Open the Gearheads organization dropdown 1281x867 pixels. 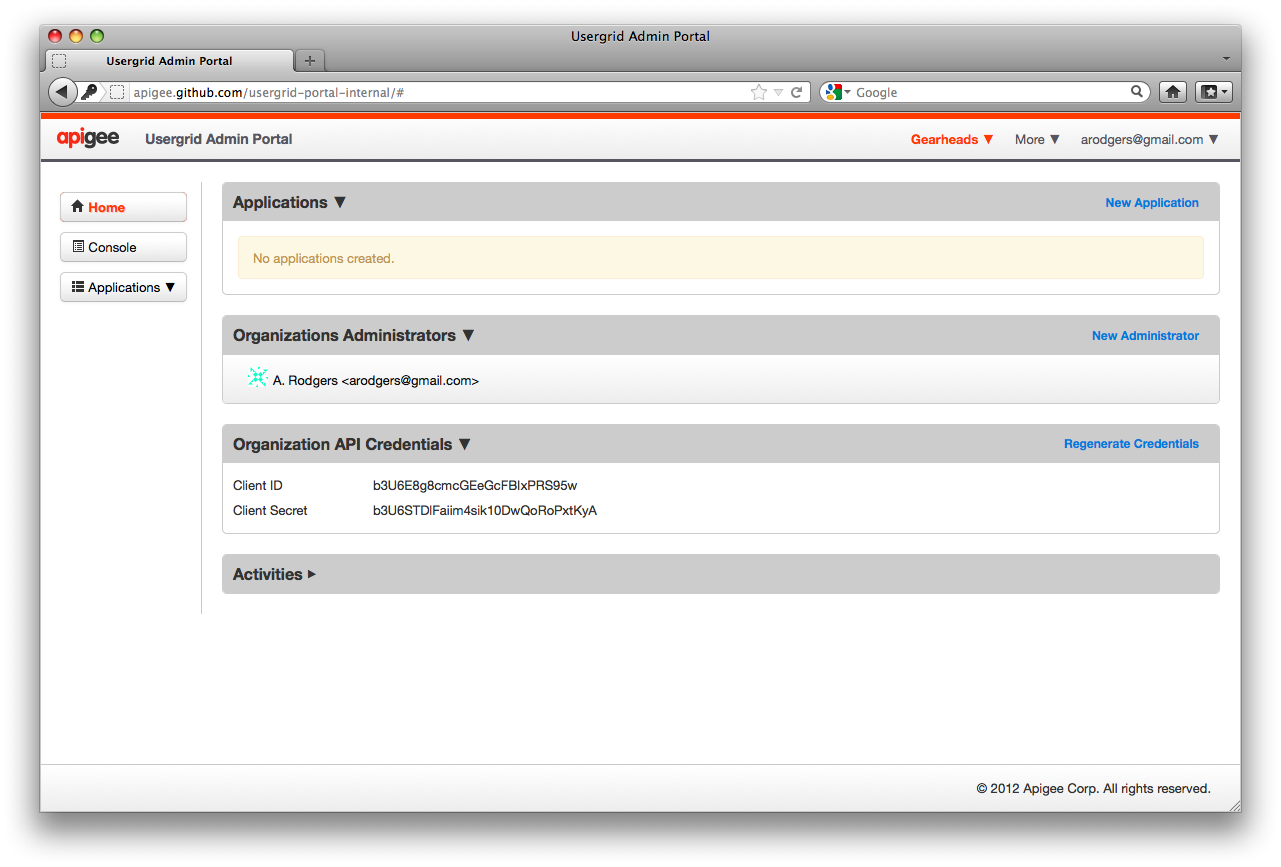pyautogui.click(x=952, y=140)
